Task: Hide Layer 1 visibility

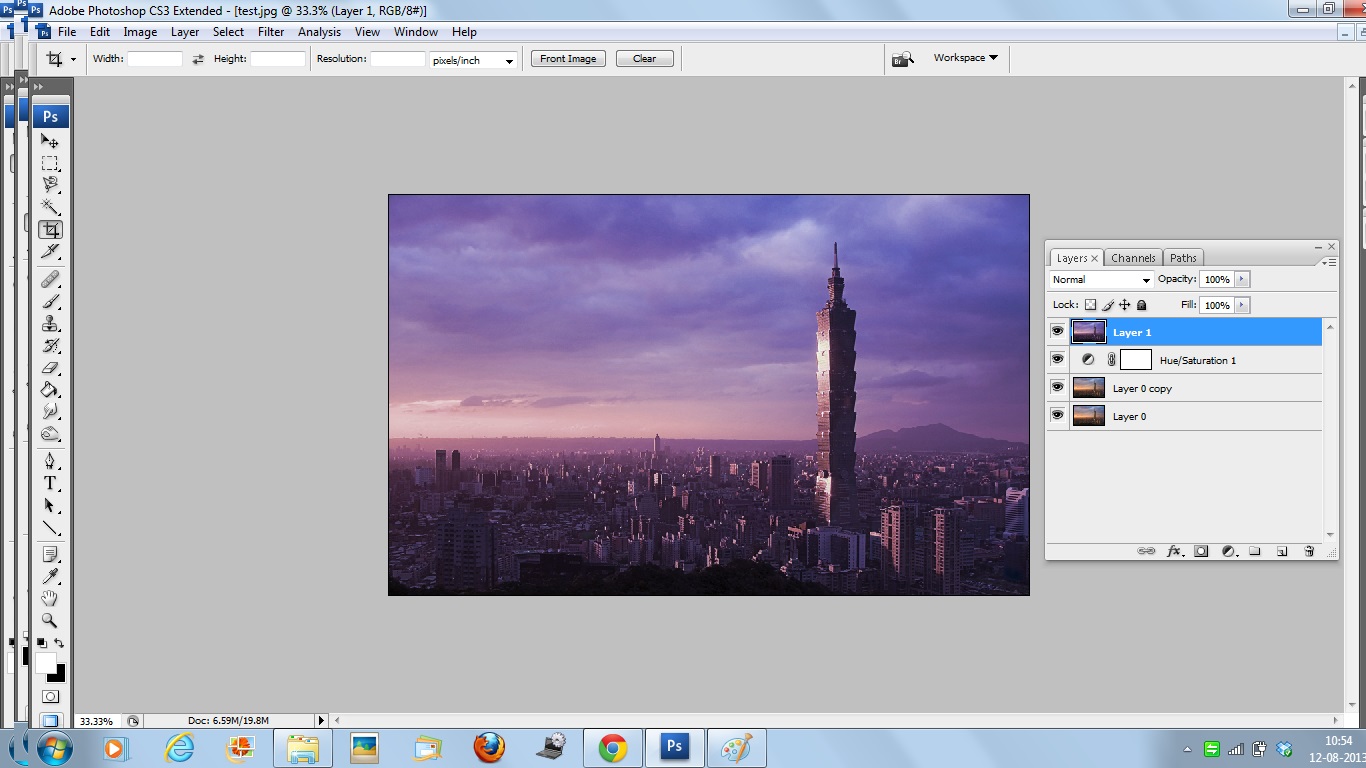Action: coord(1057,331)
